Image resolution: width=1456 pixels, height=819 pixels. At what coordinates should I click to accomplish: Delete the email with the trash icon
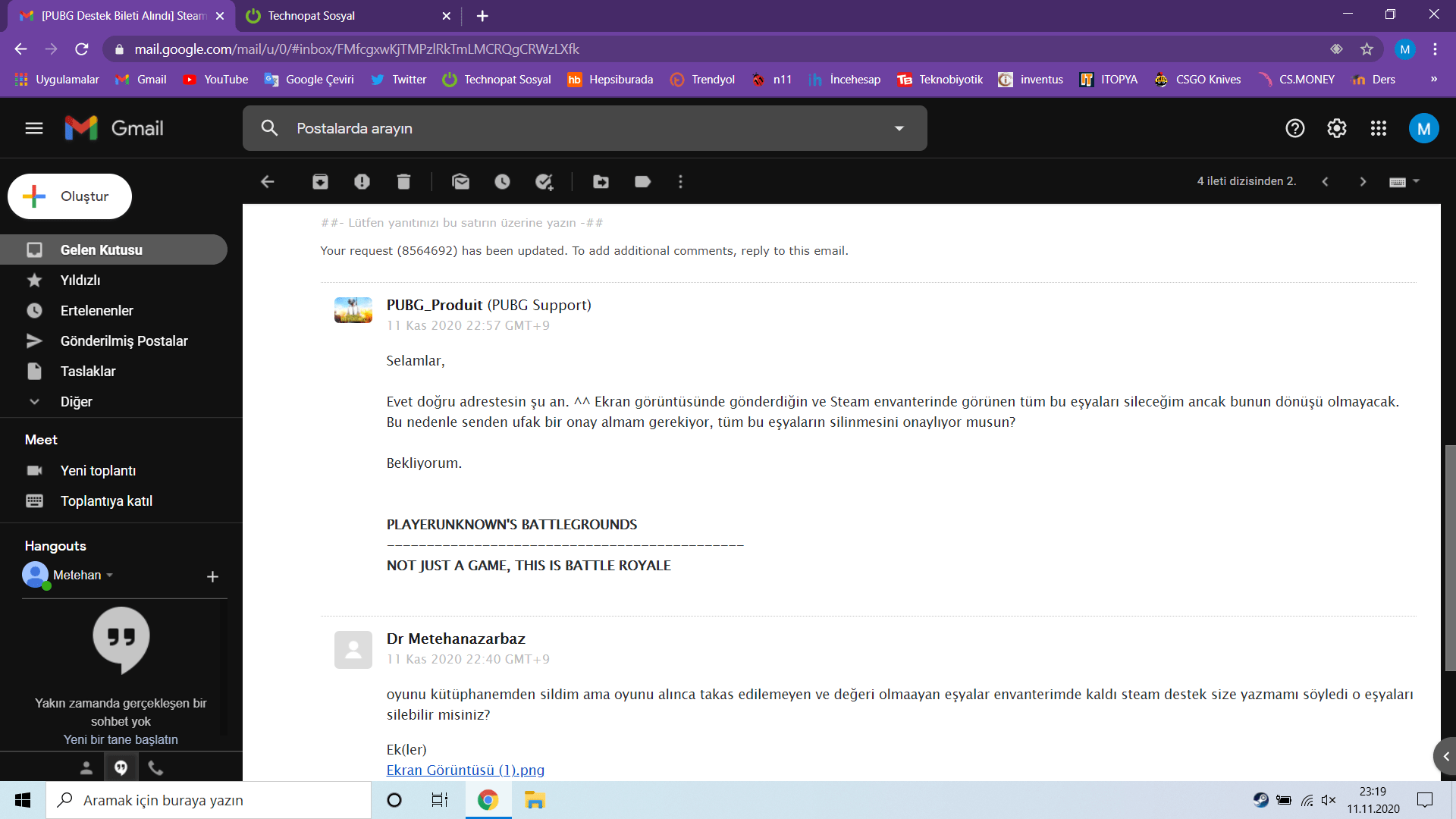tap(403, 181)
